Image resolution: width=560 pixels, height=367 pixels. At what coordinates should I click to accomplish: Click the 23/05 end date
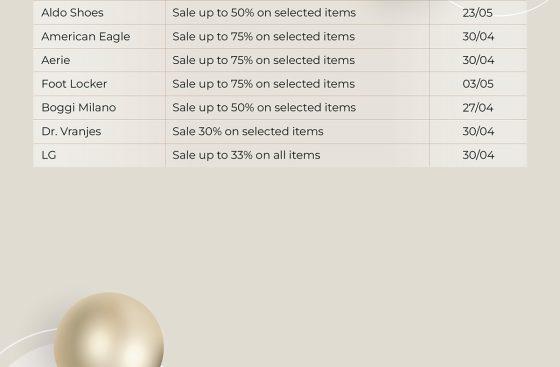(x=478, y=13)
